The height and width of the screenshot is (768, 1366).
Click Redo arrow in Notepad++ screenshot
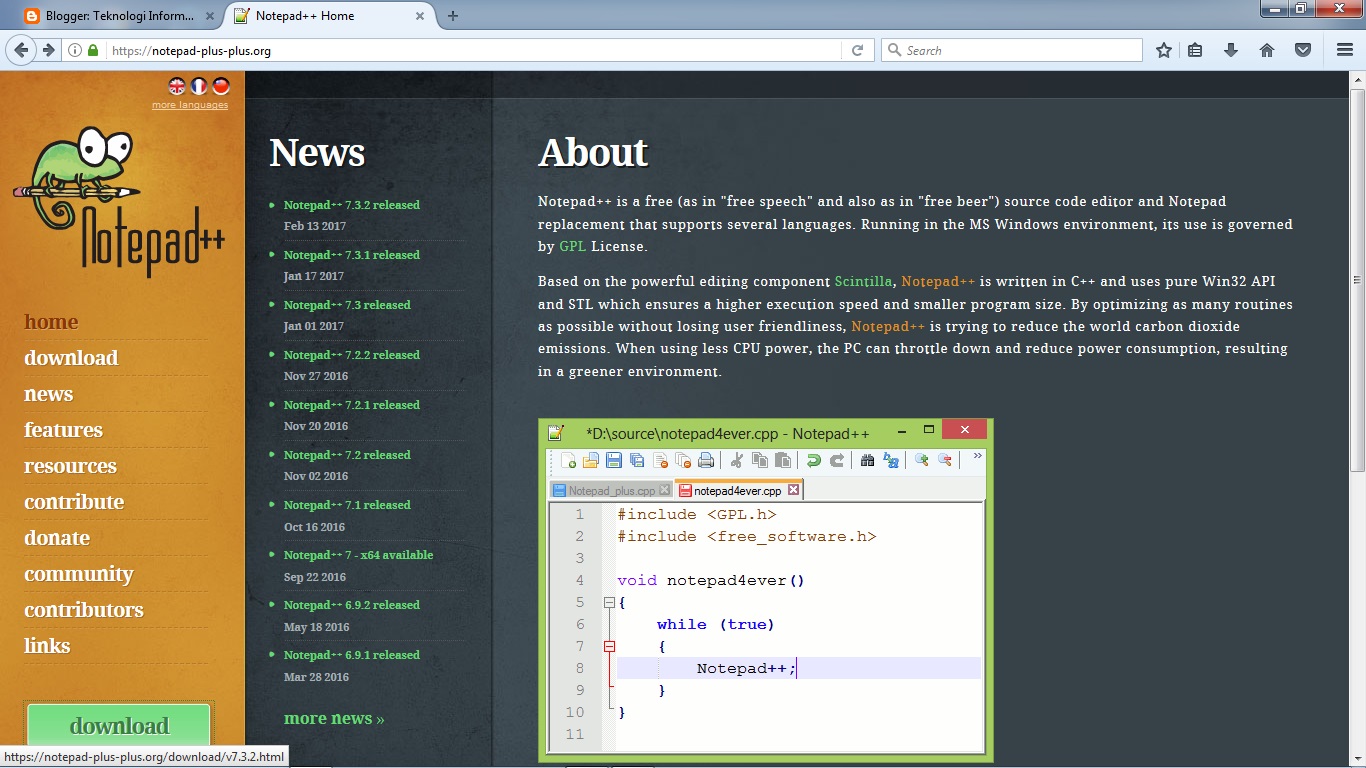click(x=837, y=461)
